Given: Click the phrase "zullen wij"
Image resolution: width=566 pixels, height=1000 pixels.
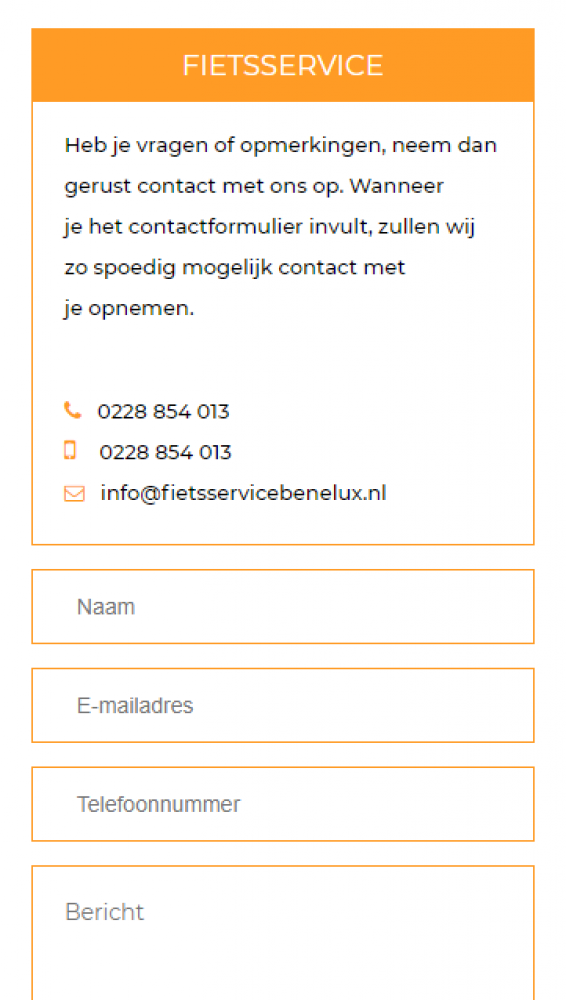Looking at the screenshot, I should 427,228.
